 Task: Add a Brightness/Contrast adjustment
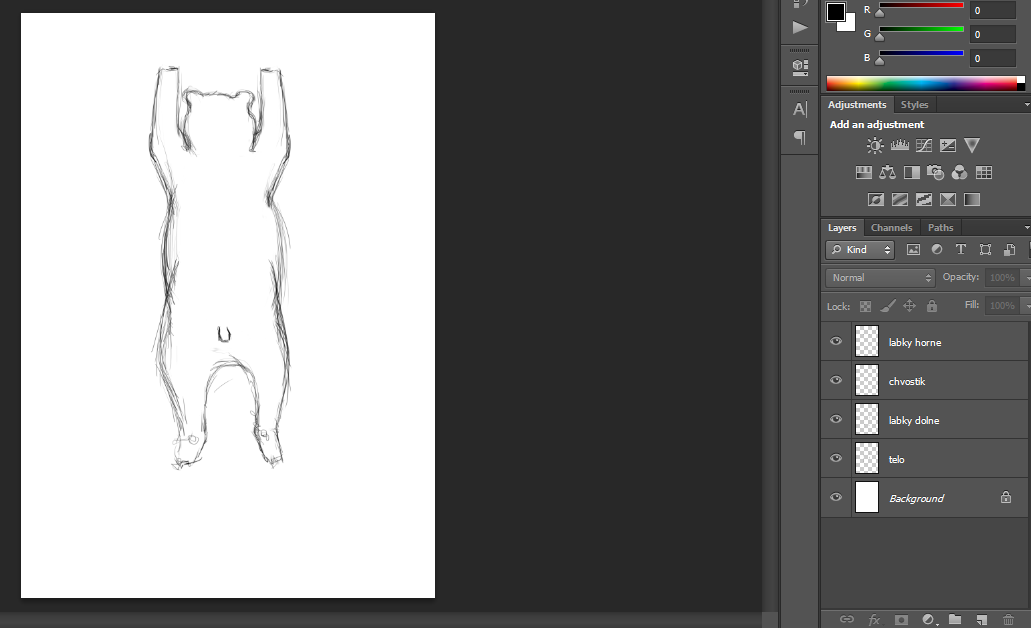(875, 146)
